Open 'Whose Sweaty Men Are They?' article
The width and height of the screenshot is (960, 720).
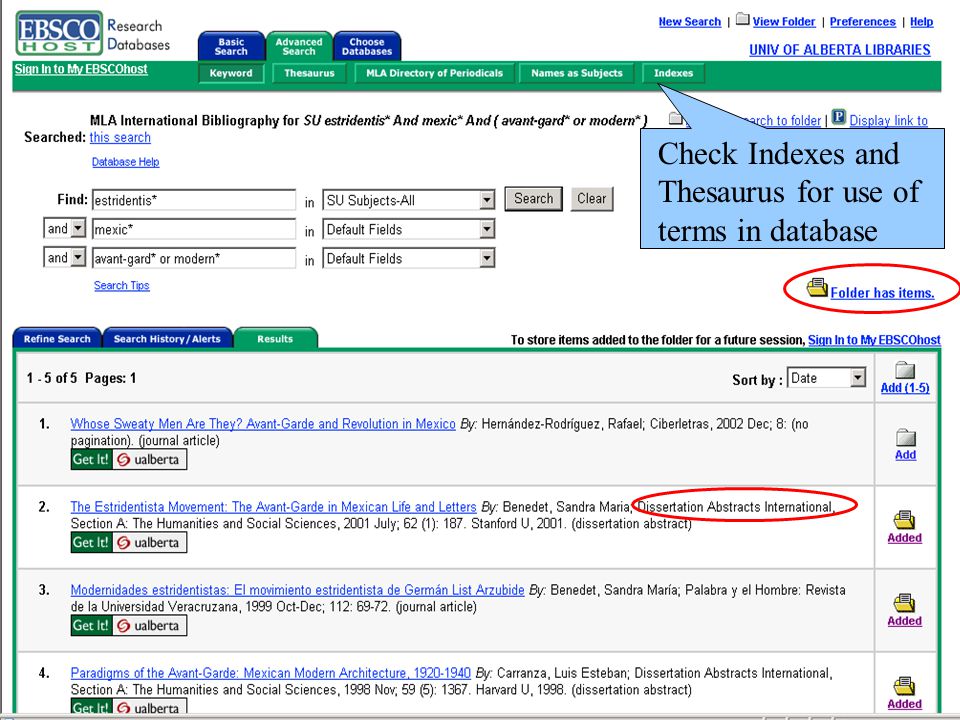pos(263,424)
